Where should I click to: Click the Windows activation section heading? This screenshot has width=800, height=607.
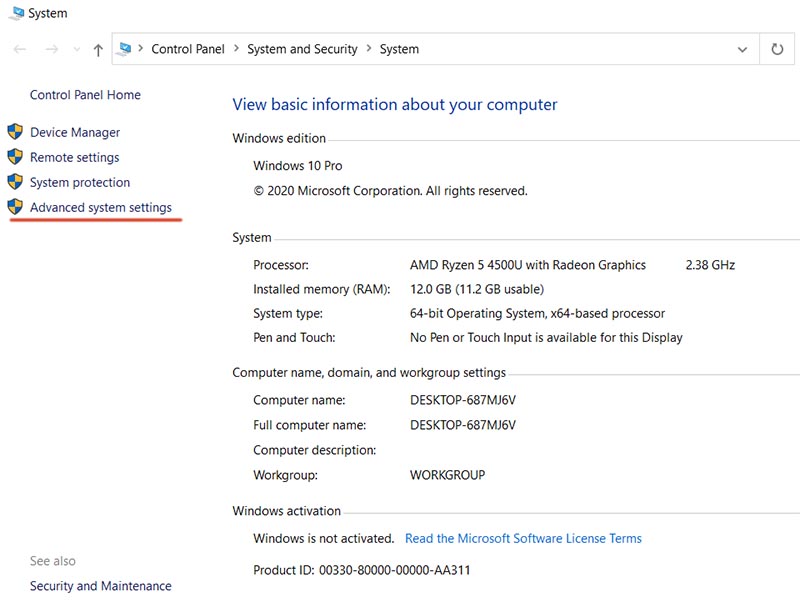[x=286, y=511]
